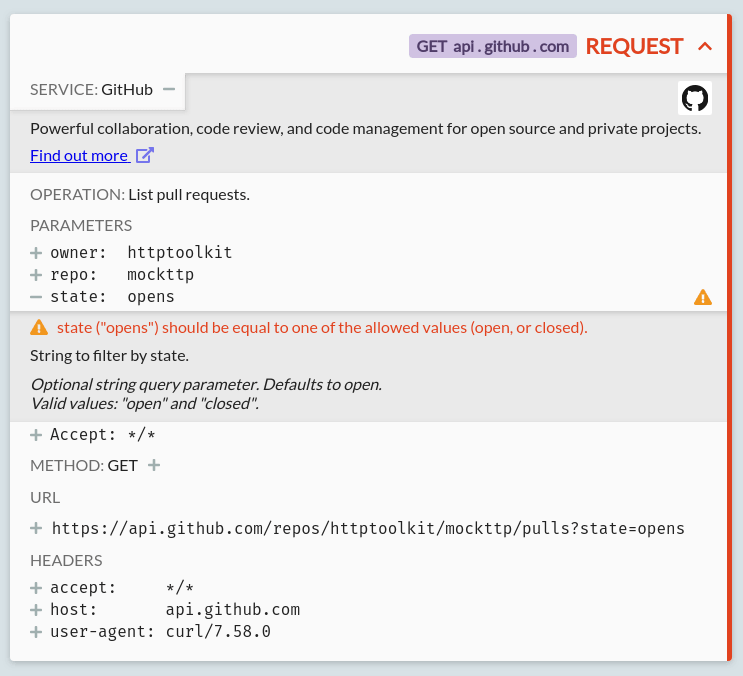Open the Find out more link
The width and height of the screenshot is (743, 676).
pyautogui.click(x=79, y=155)
